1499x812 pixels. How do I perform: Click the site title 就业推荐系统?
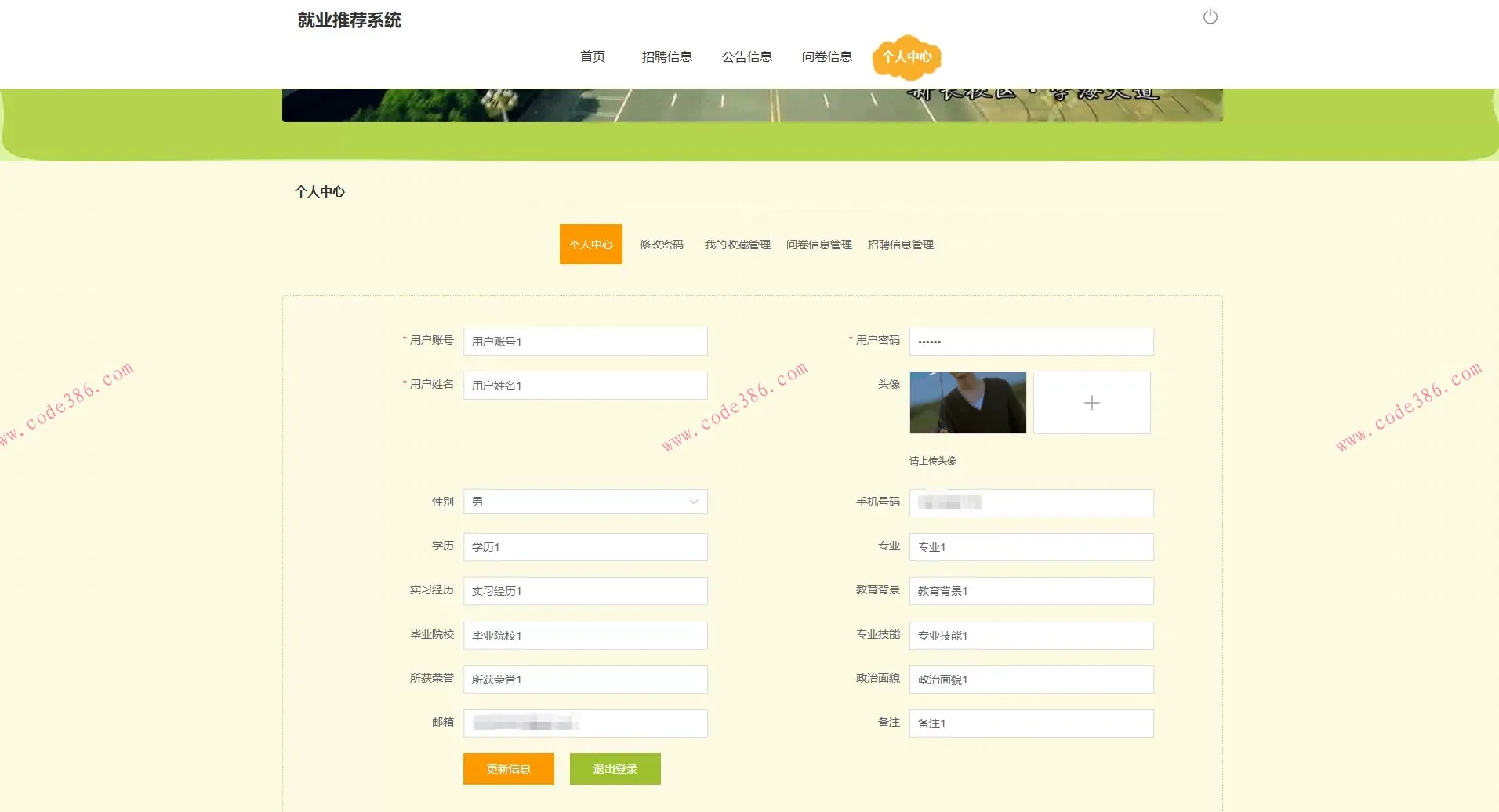[x=349, y=20]
